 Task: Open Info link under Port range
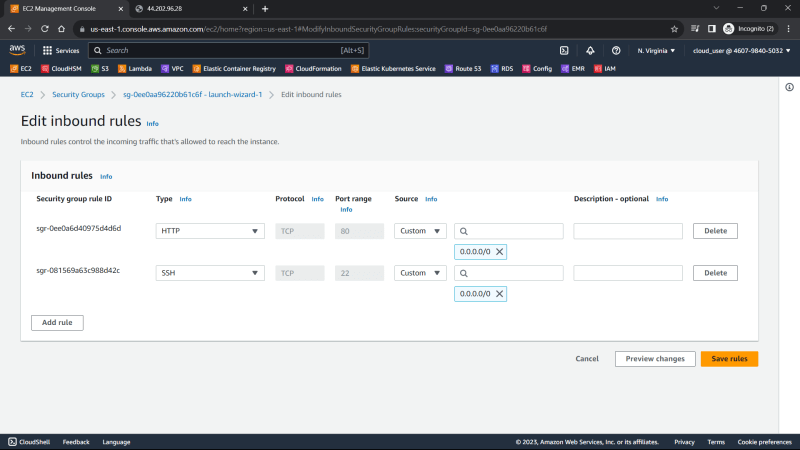(346, 210)
